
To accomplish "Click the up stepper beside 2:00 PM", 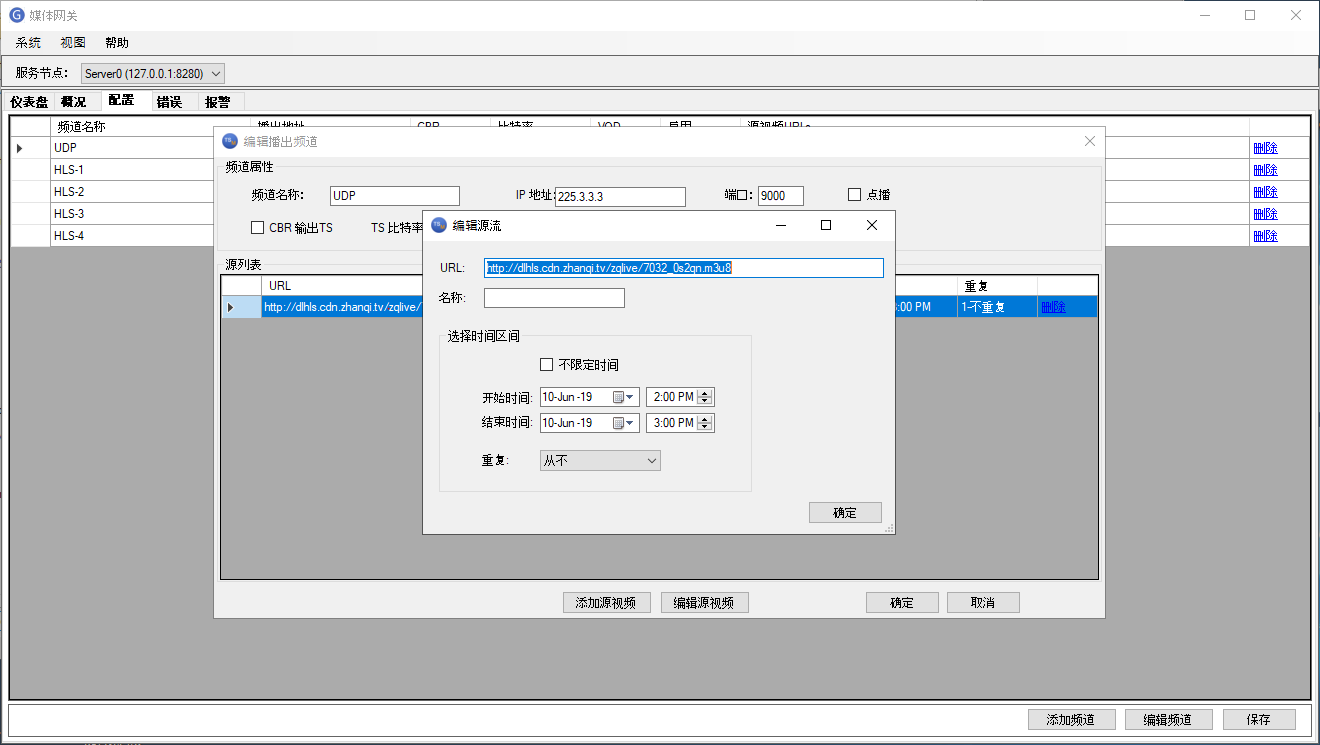I will pos(705,392).
